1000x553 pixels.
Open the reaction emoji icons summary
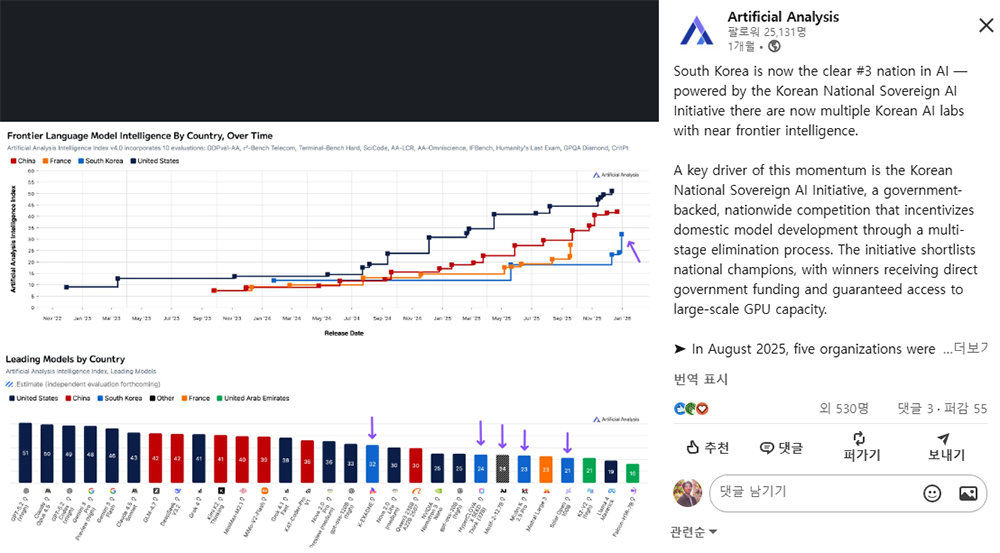tap(691, 409)
